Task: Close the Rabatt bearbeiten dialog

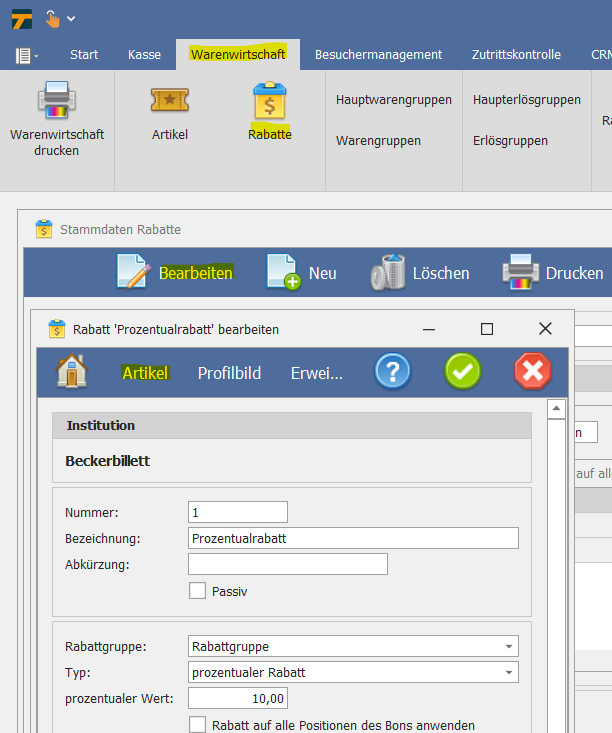Action: click(545, 329)
